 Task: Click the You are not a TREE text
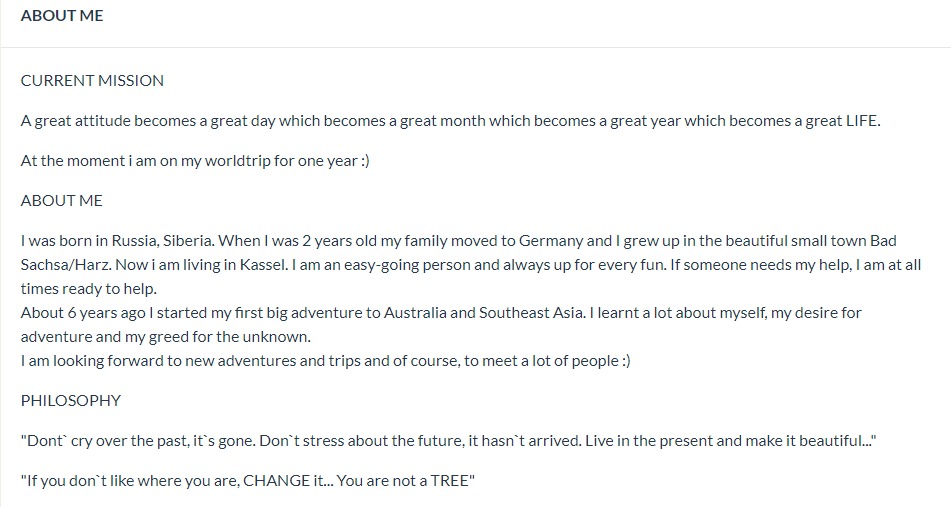[x=405, y=481]
